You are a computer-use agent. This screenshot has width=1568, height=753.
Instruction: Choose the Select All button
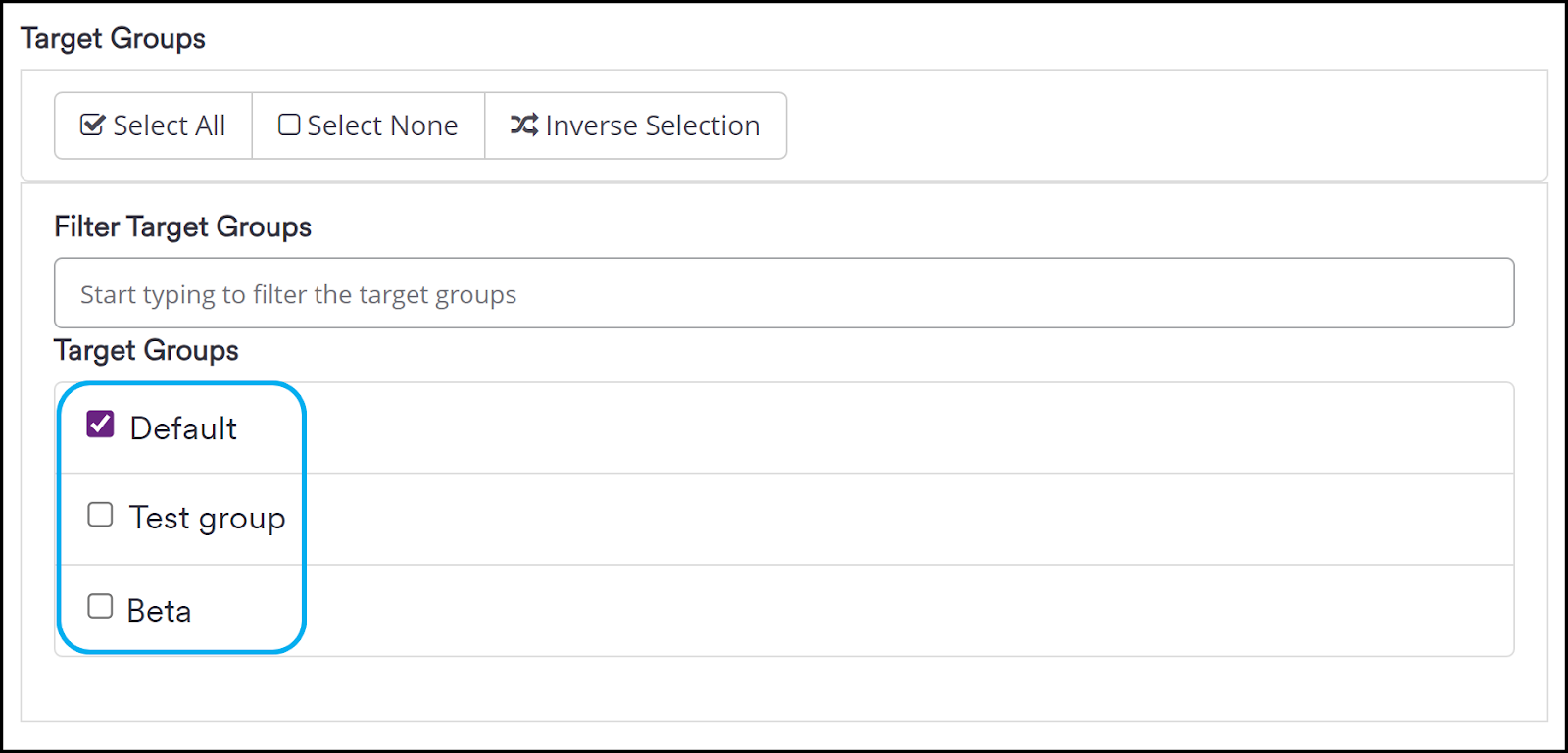click(x=154, y=125)
